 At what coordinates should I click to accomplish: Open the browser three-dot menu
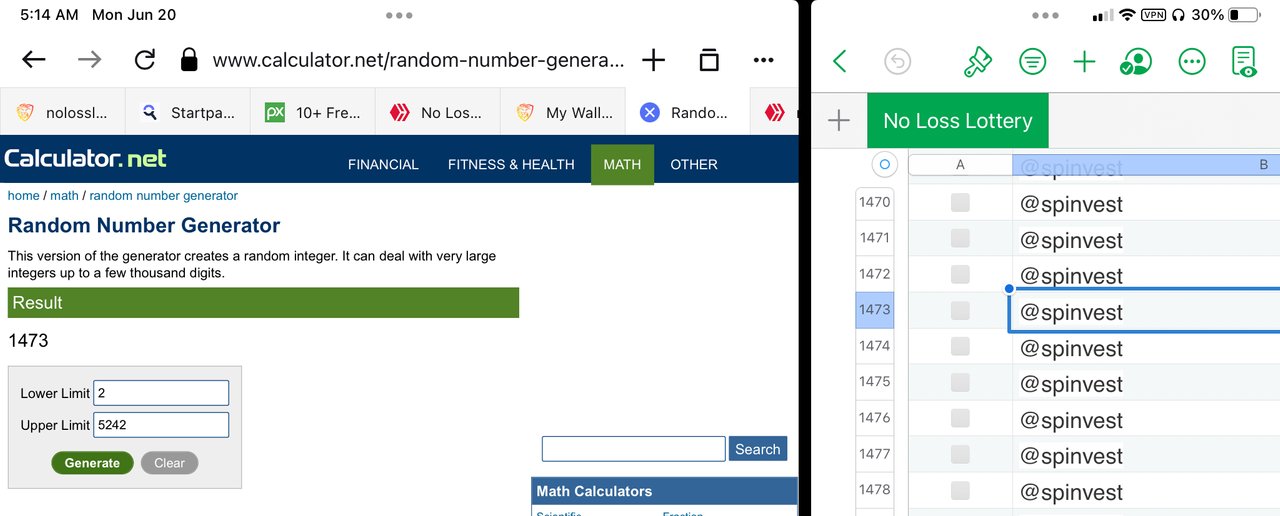(764, 60)
